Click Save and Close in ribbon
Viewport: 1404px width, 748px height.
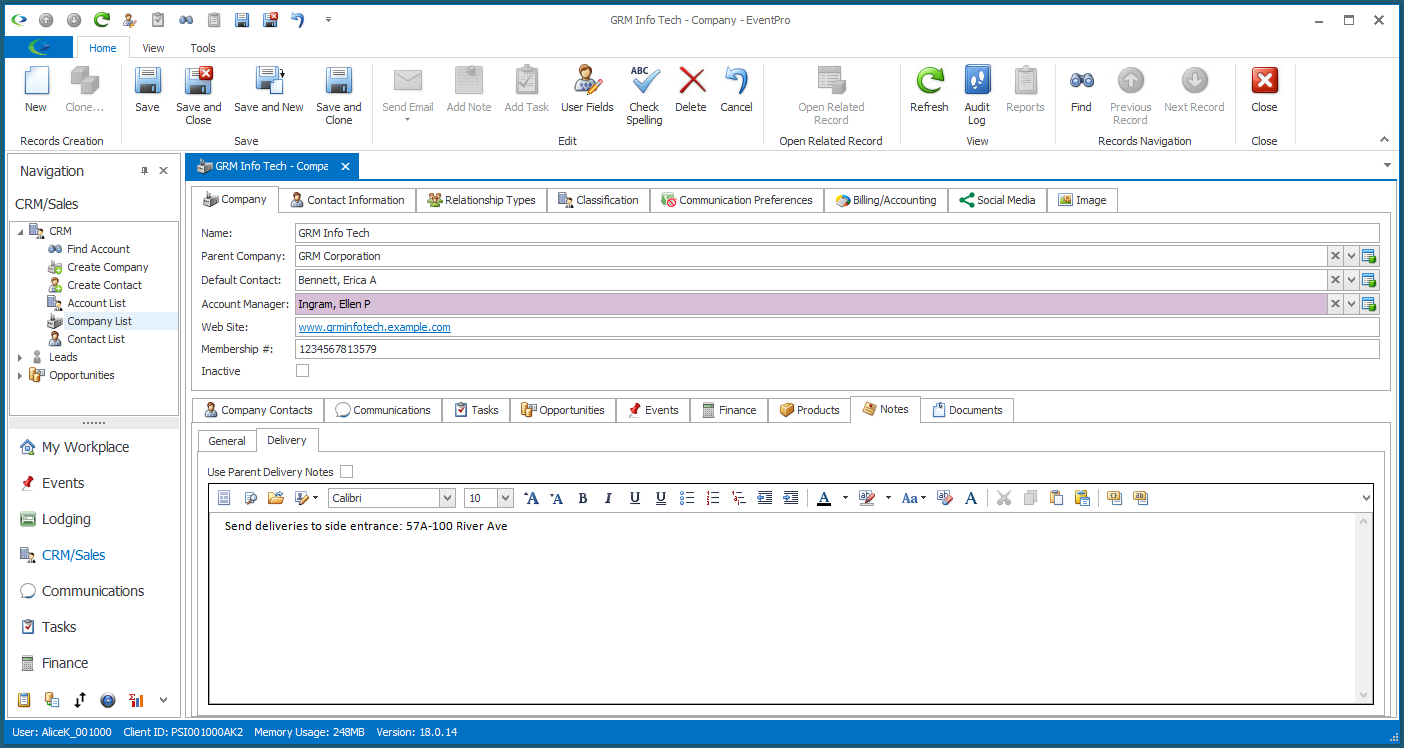pos(198,96)
